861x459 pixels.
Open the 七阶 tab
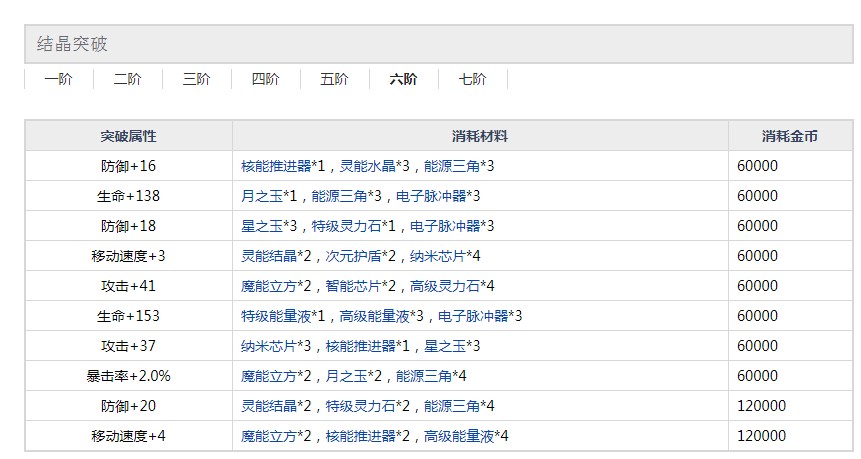click(472, 79)
